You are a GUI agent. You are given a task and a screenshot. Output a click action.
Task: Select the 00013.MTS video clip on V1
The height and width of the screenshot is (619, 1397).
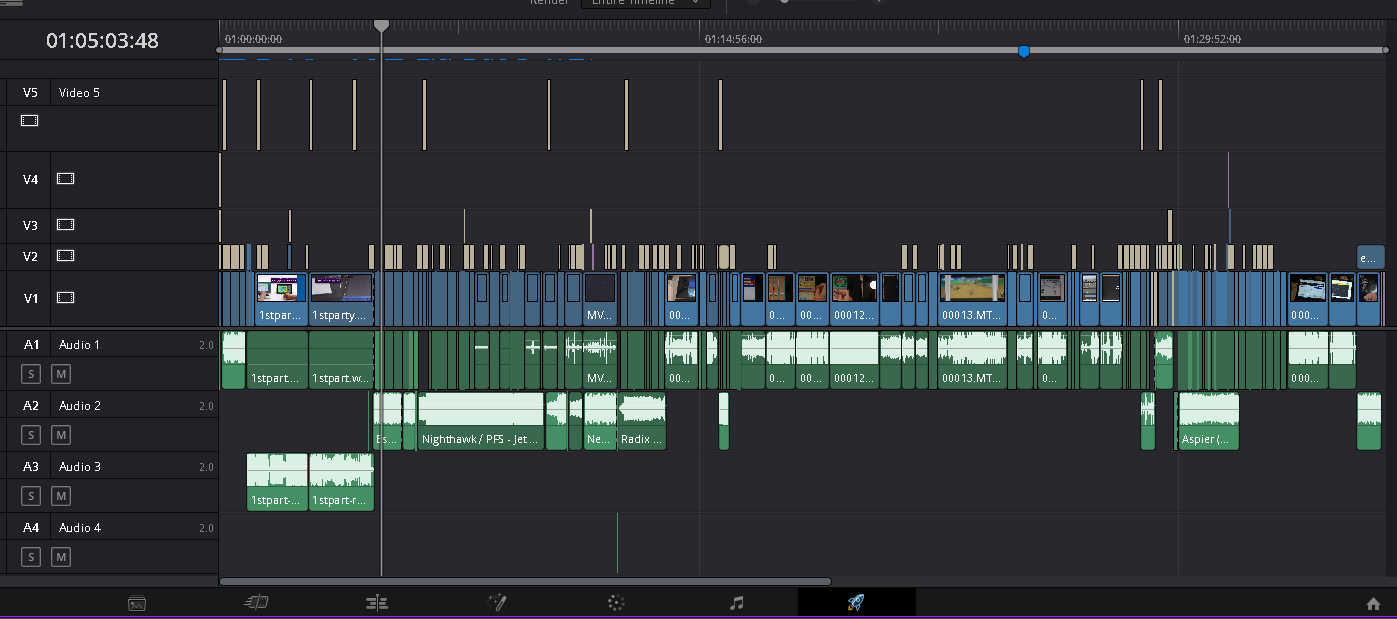pyautogui.click(x=972, y=299)
